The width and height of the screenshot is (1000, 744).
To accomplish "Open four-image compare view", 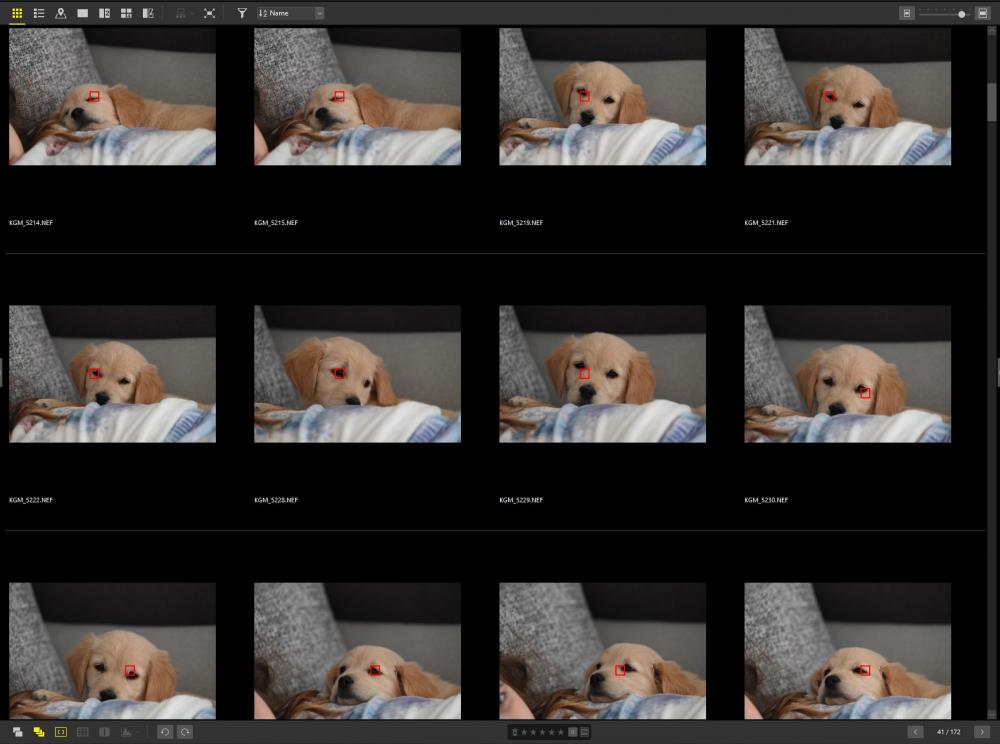I will (x=126, y=13).
